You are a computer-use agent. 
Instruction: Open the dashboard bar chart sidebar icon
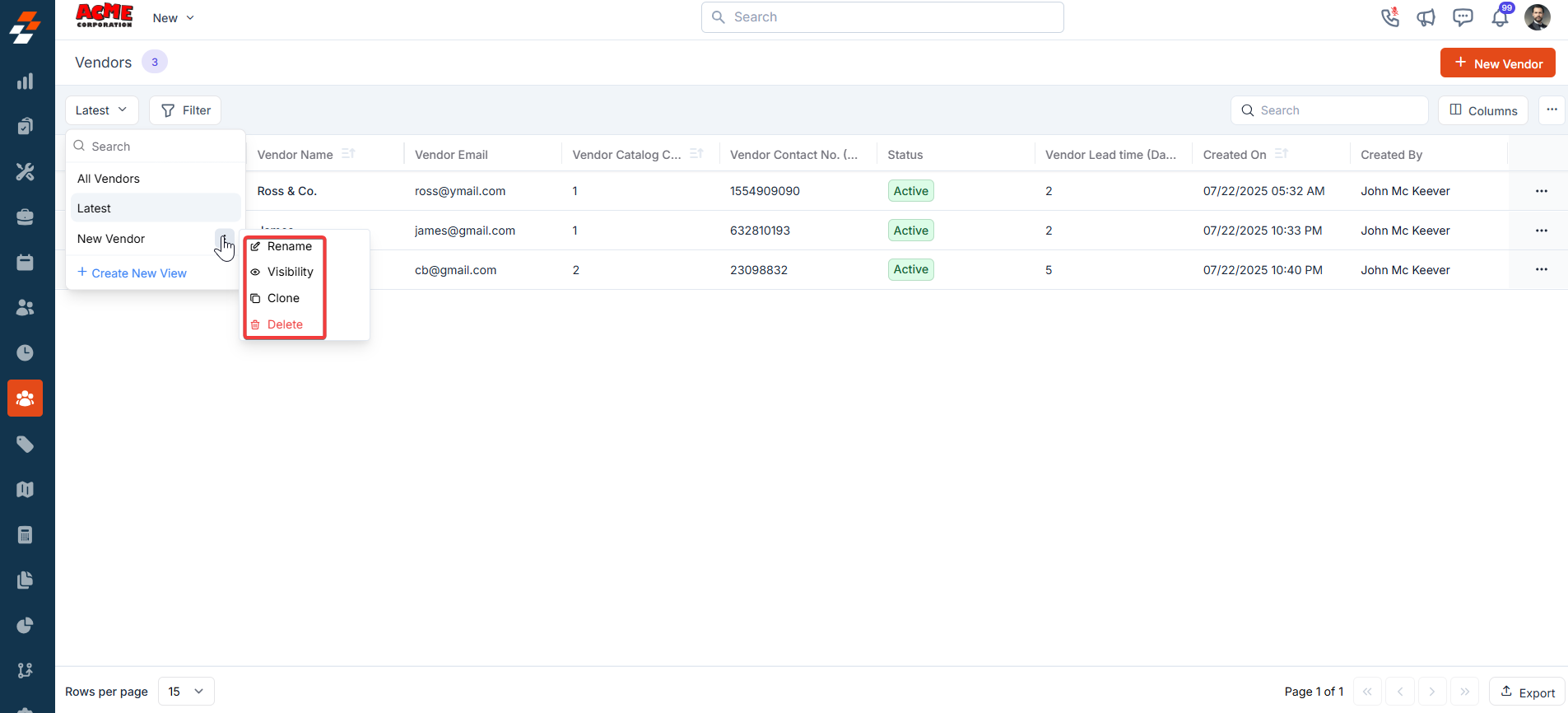tap(26, 81)
